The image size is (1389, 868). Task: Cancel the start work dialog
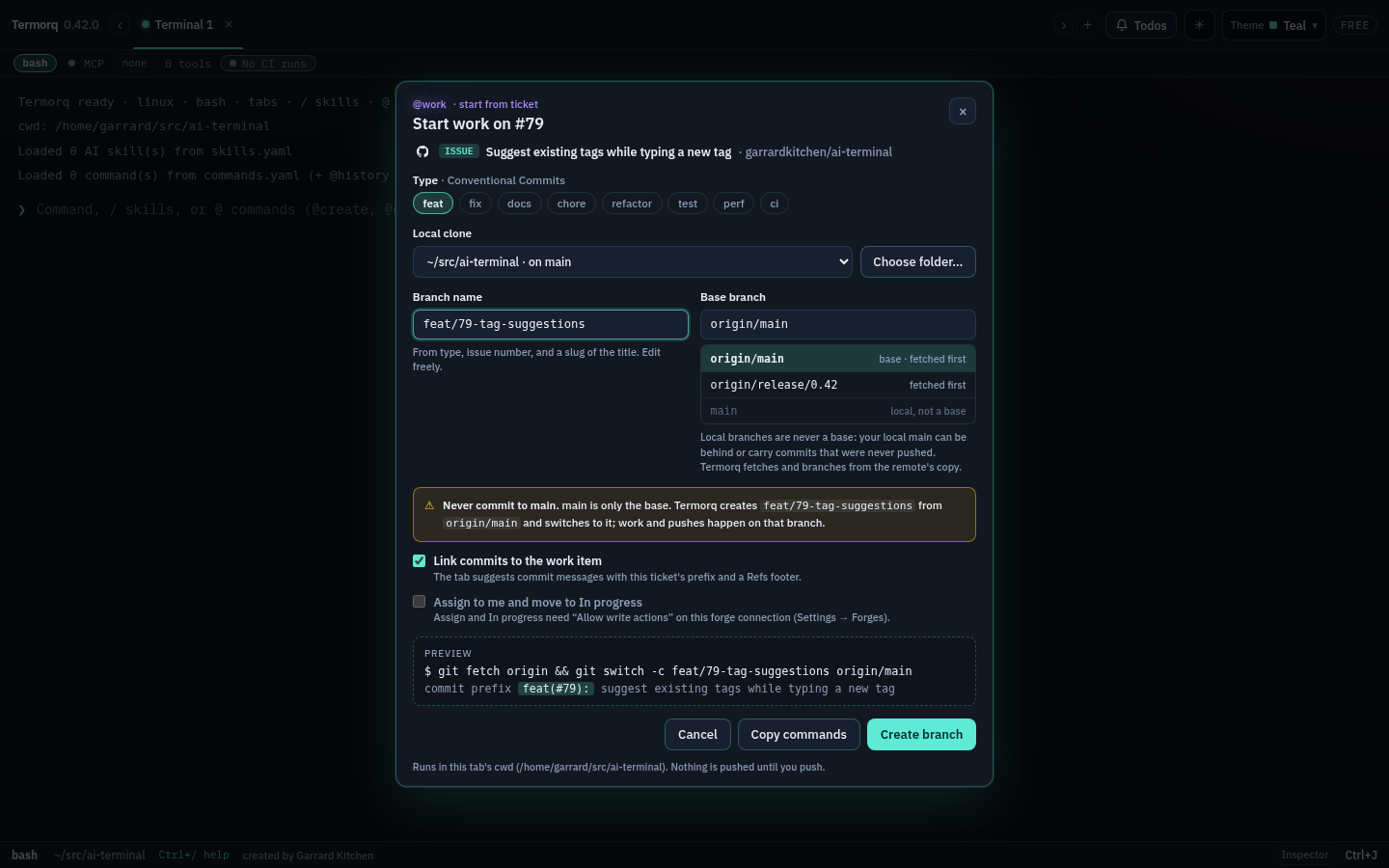[x=697, y=735]
